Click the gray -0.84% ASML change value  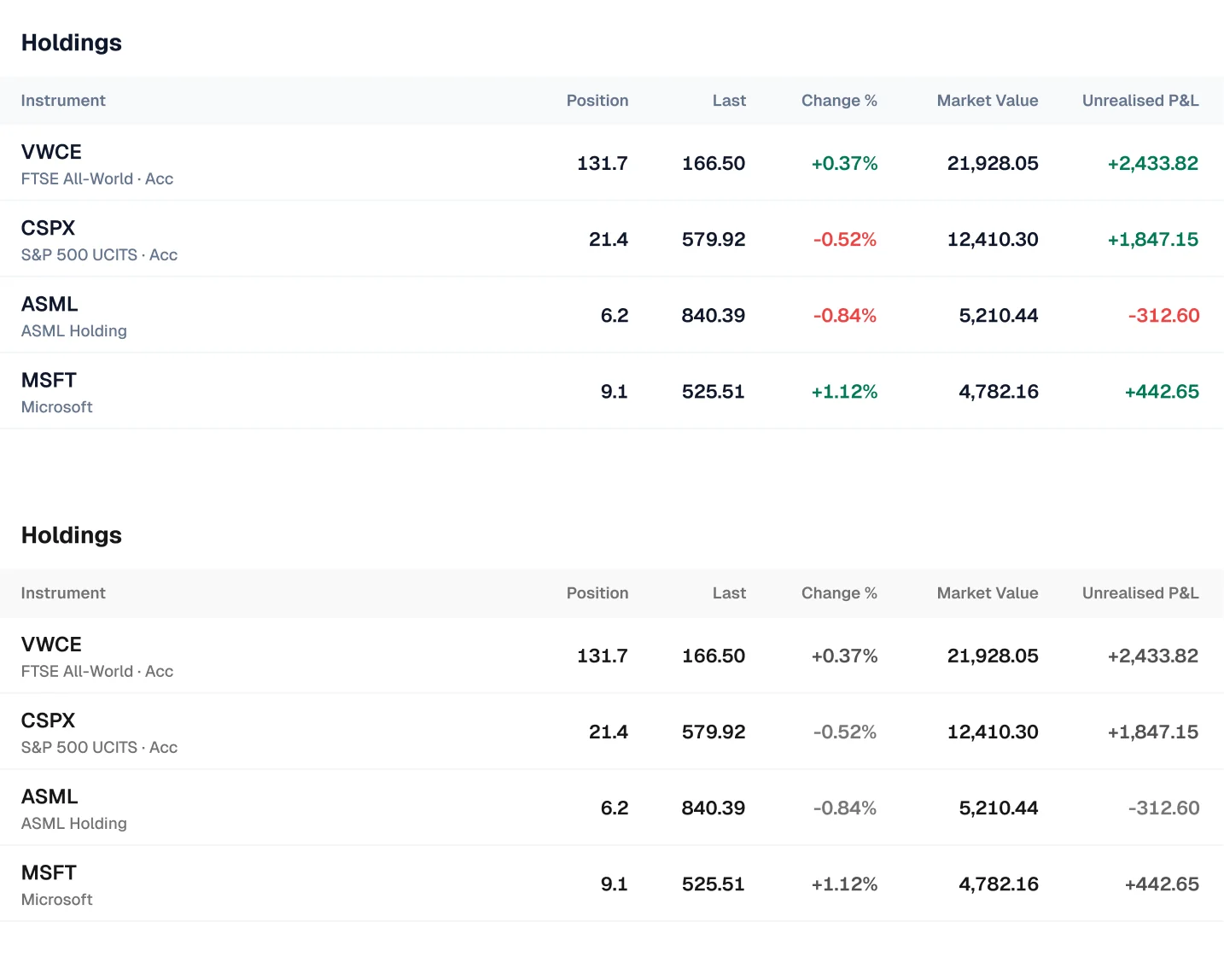tap(845, 808)
